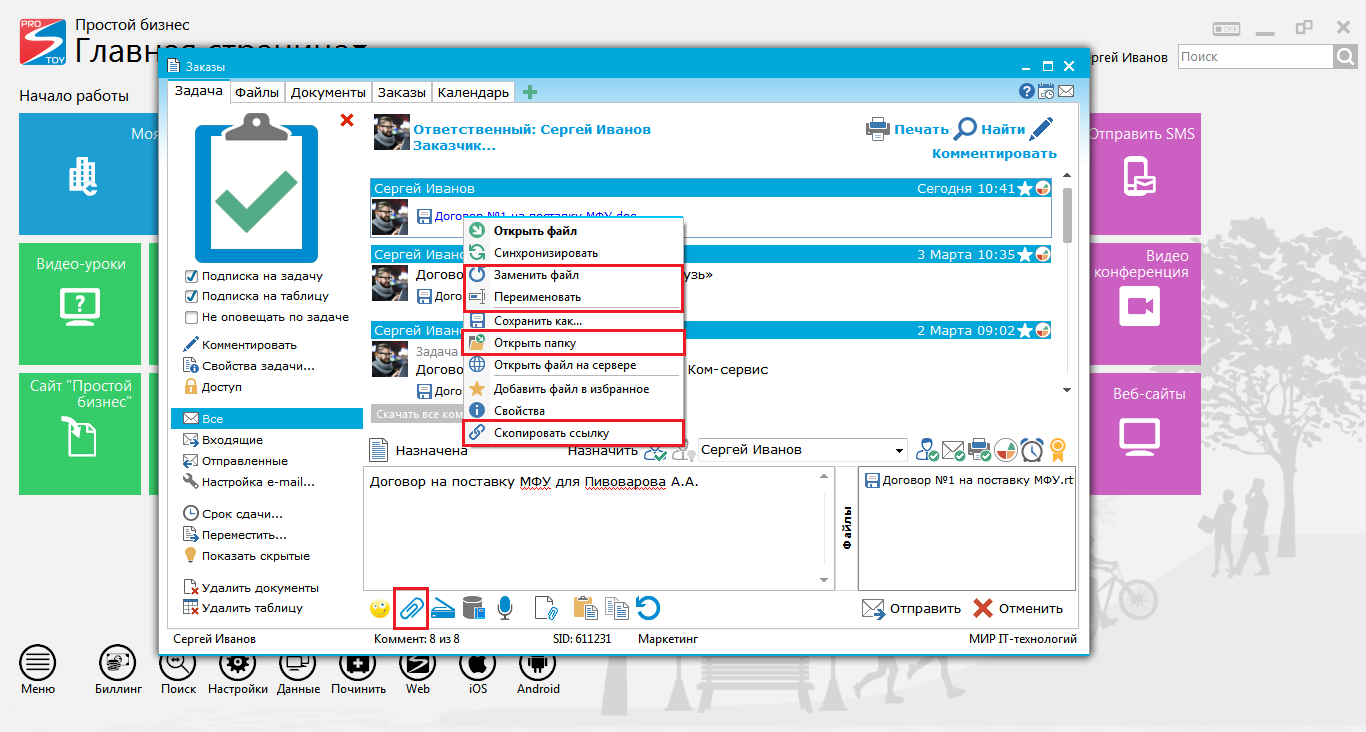Click the printer with checkmark icon
The image size is (1366, 732).
click(x=980, y=450)
